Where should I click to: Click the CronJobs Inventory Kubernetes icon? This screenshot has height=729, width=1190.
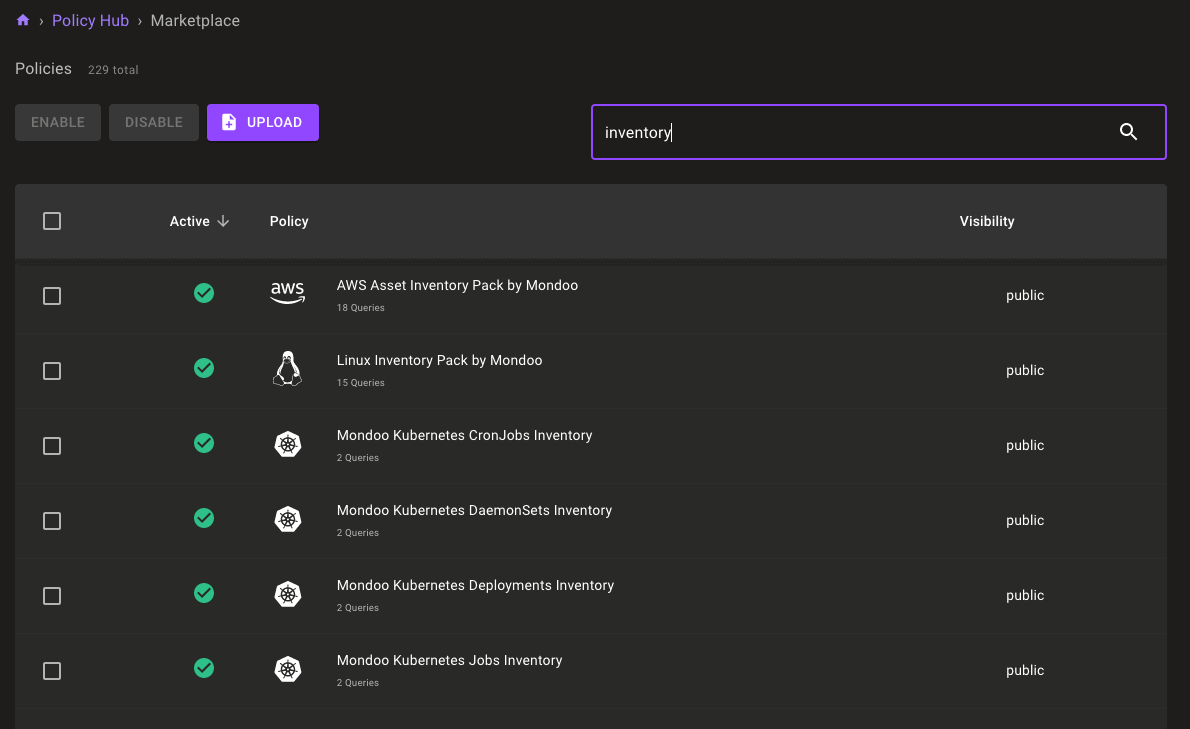point(288,445)
